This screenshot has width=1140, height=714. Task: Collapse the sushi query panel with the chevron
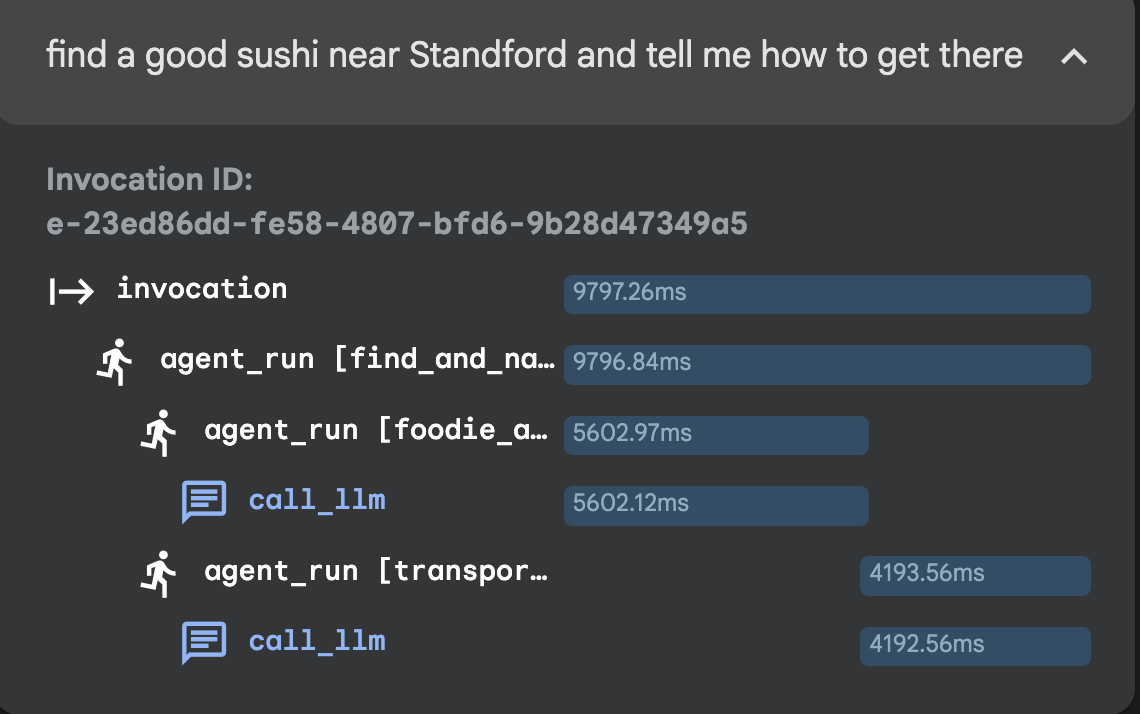tap(1075, 58)
